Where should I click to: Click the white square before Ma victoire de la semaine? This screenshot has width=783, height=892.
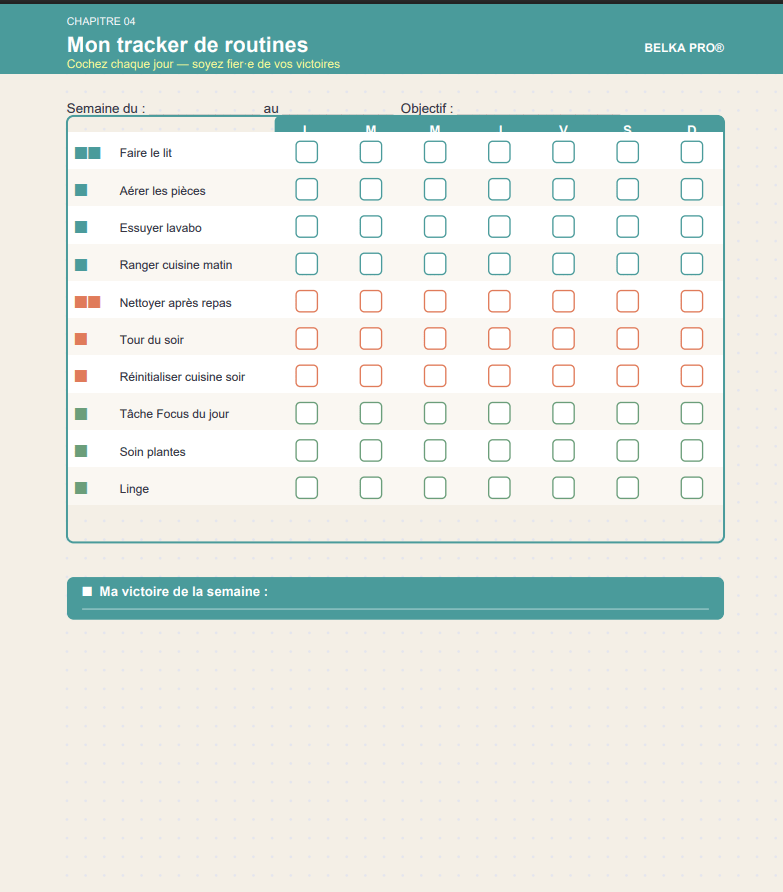pyautogui.click(x=87, y=591)
